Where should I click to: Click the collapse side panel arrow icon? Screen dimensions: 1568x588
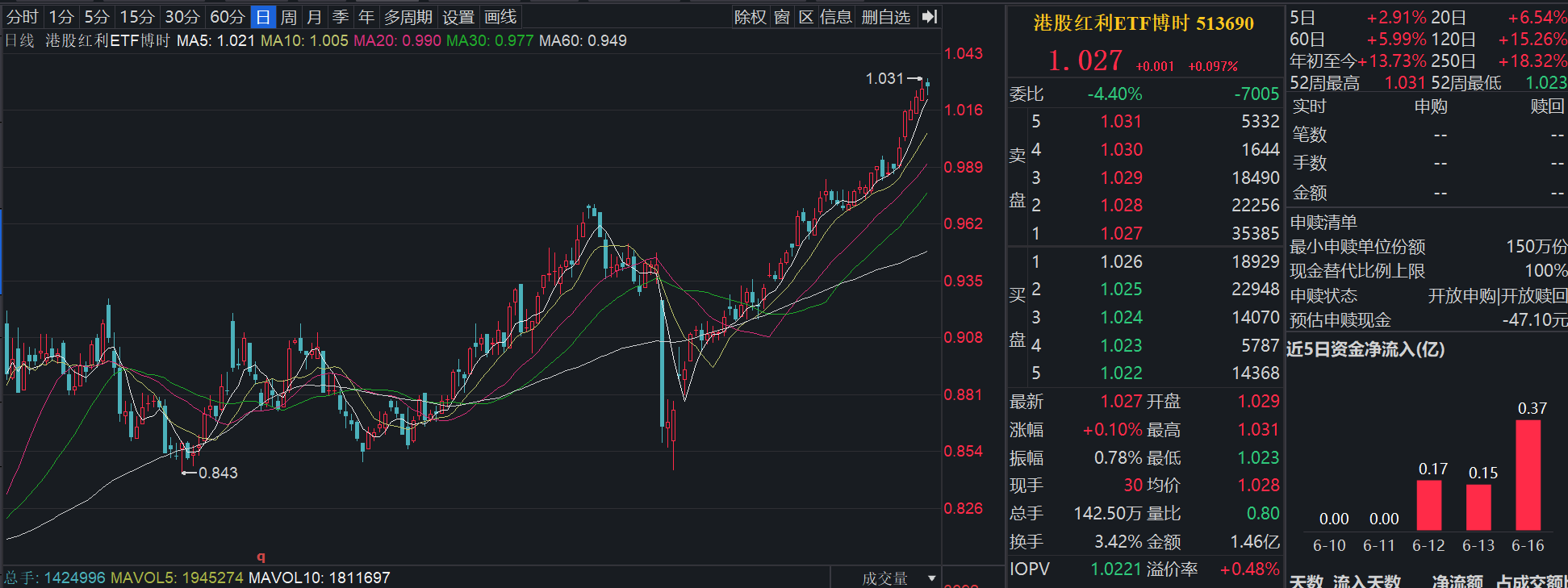click(x=930, y=17)
